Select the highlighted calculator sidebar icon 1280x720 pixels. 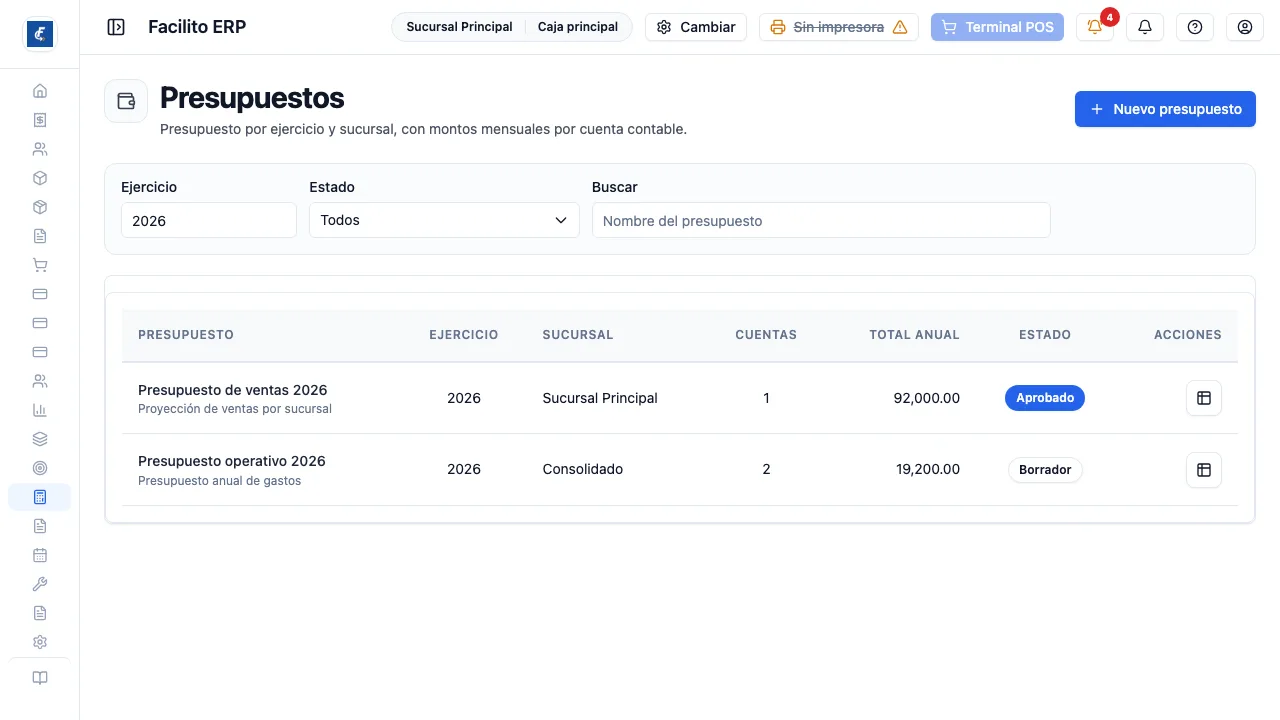click(x=40, y=497)
